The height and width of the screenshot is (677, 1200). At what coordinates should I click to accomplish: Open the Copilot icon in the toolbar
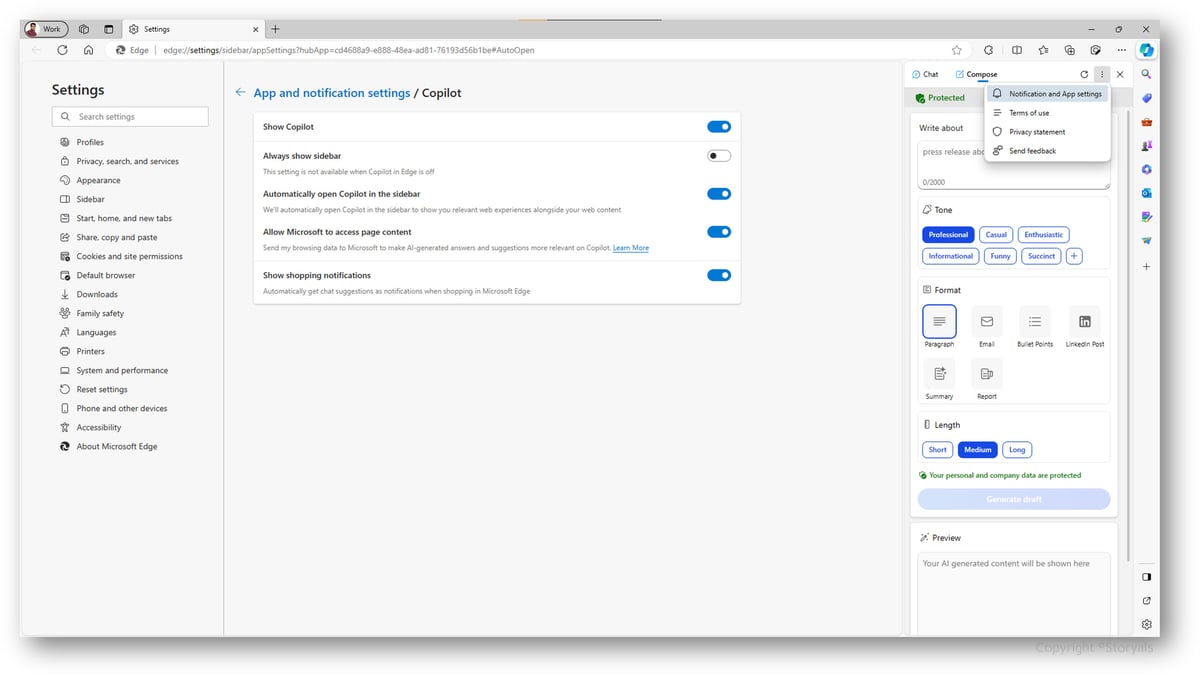[1146, 50]
